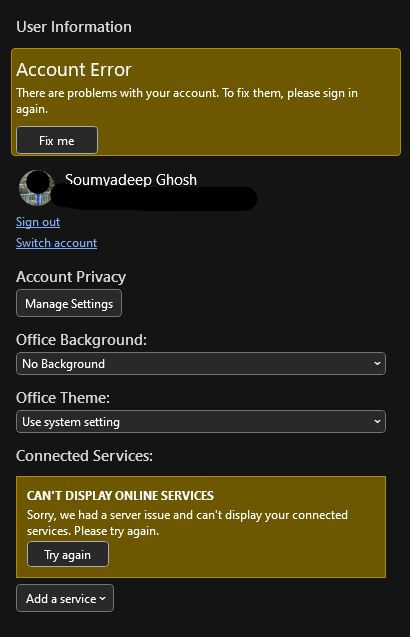410x637 pixels.
Task: Open the Use system setting combo box
Action: coord(201,422)
